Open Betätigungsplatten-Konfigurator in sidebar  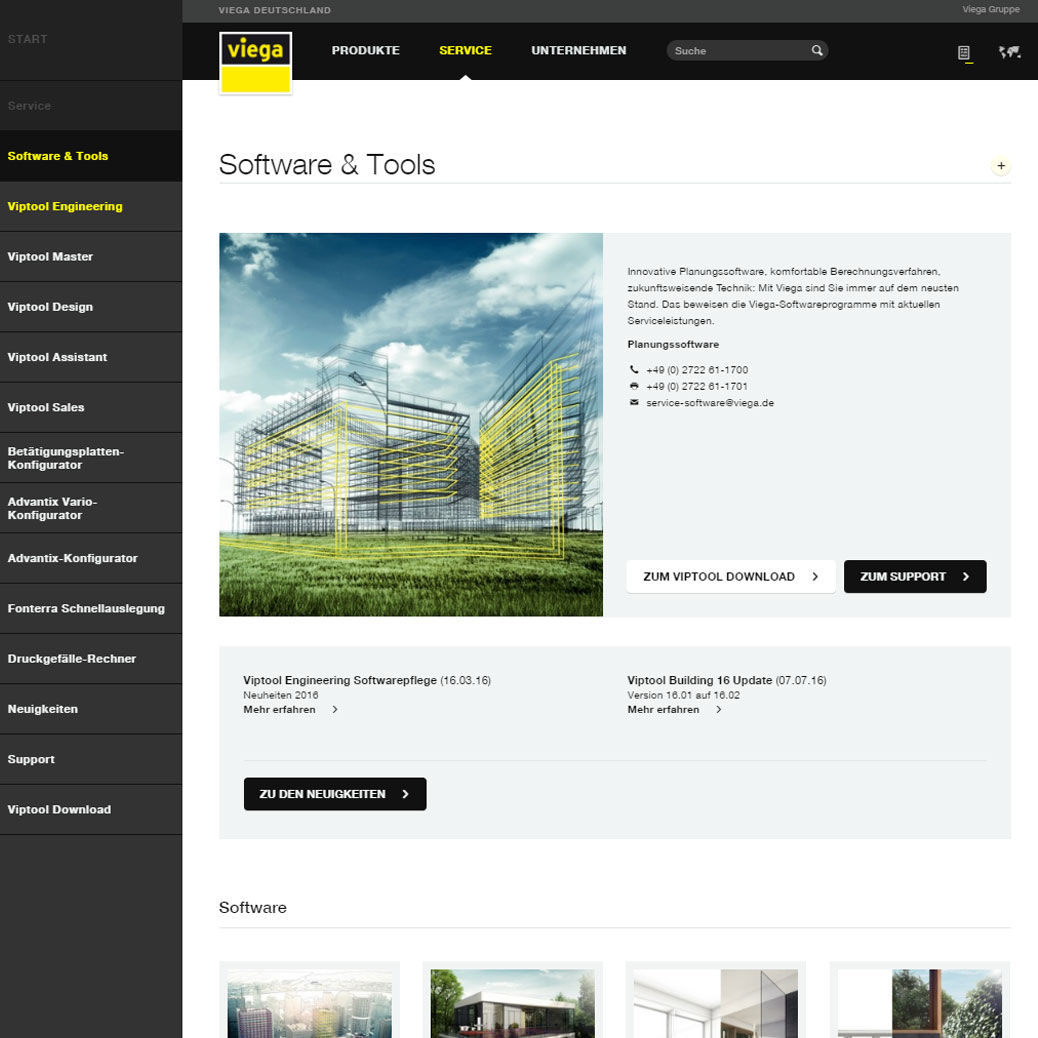coord(91,458)
